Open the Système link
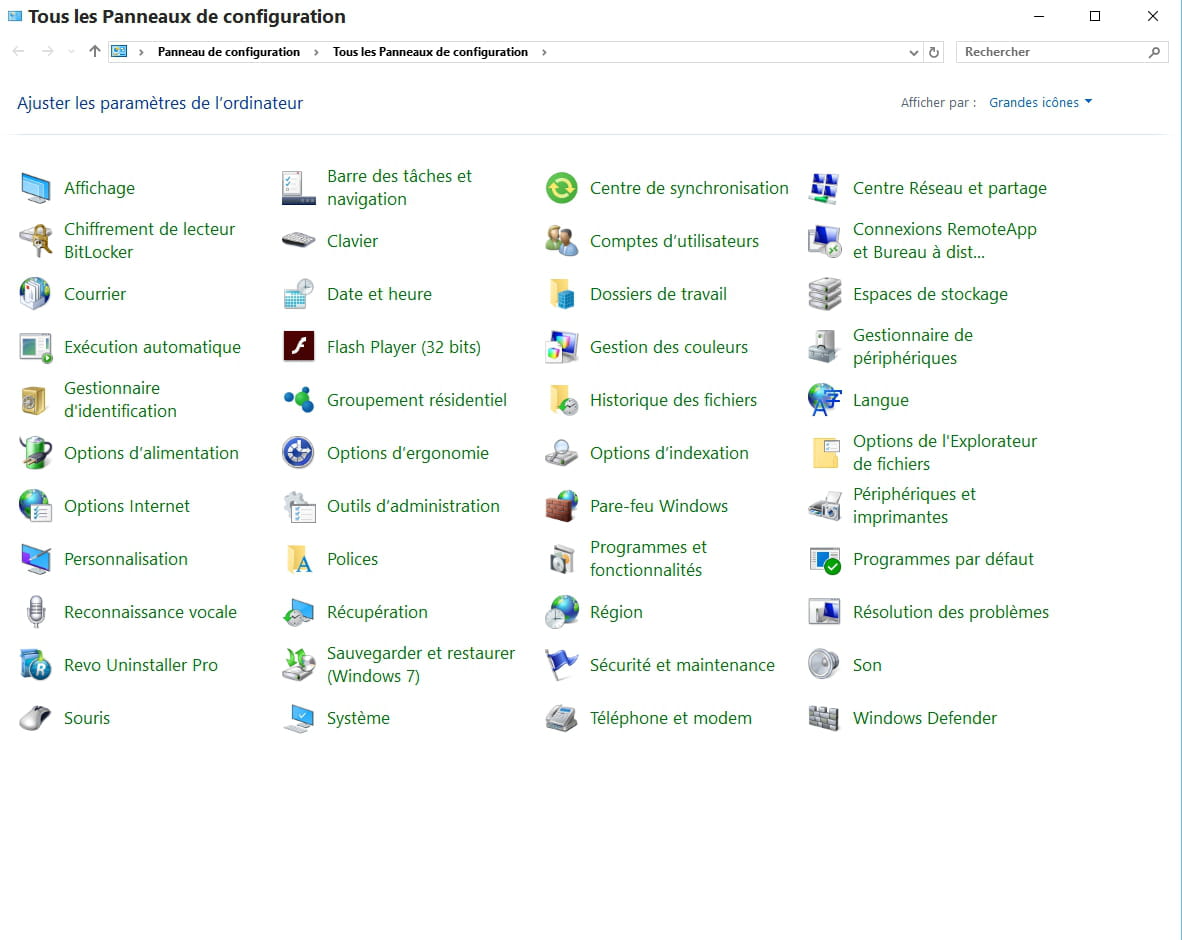The image size is (1182, 940). (358, 718)
